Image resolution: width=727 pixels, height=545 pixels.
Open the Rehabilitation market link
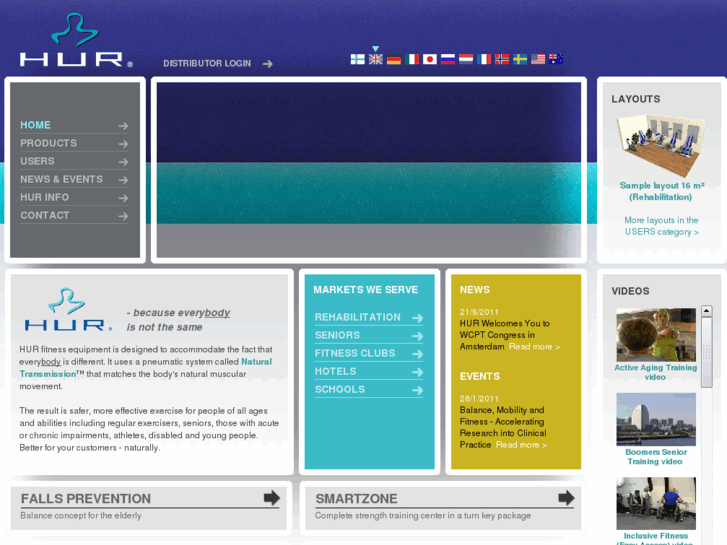(x=357, y=317)
